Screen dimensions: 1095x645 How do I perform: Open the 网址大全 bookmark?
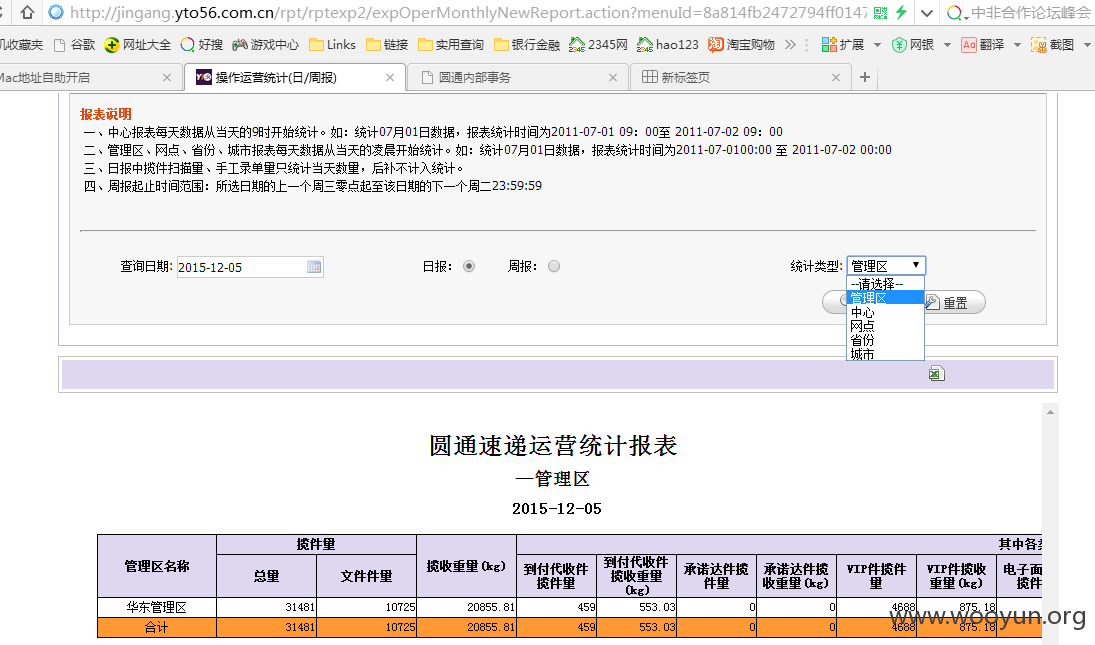[x=138, y=45]
